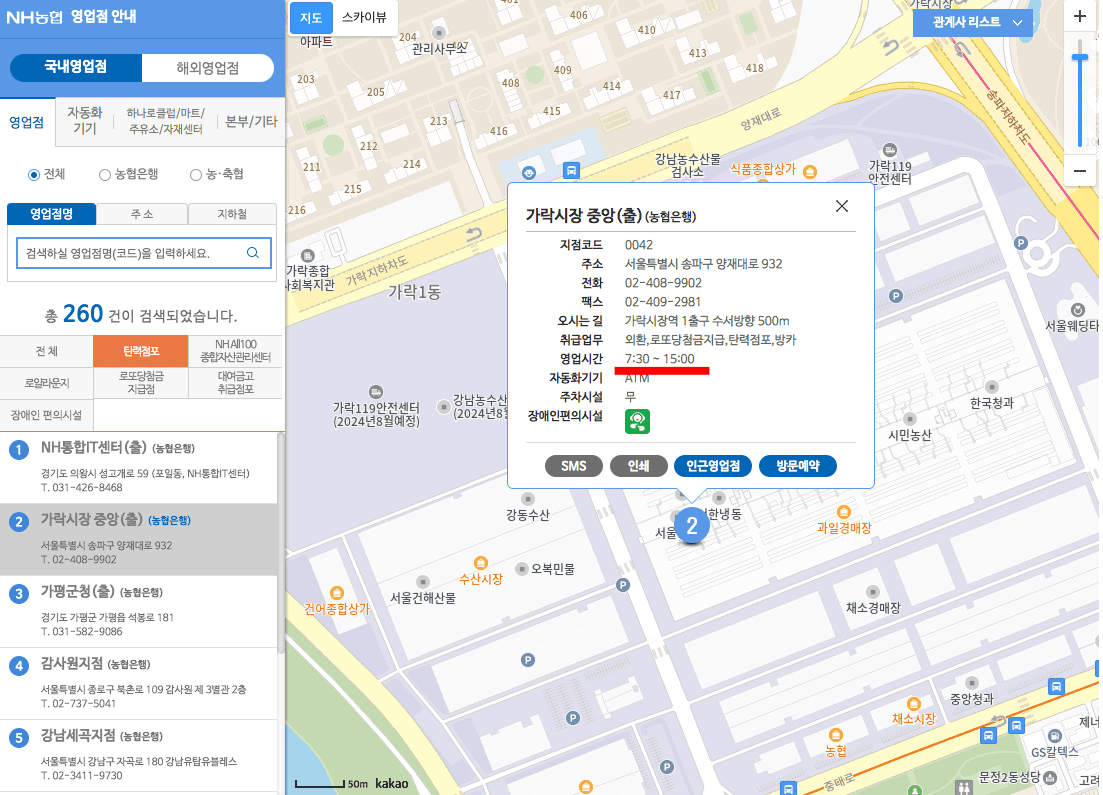Viewport: 1103px width, 795px height.
Task: Switch map to 지도 view
Action: (x=311, y=18)
